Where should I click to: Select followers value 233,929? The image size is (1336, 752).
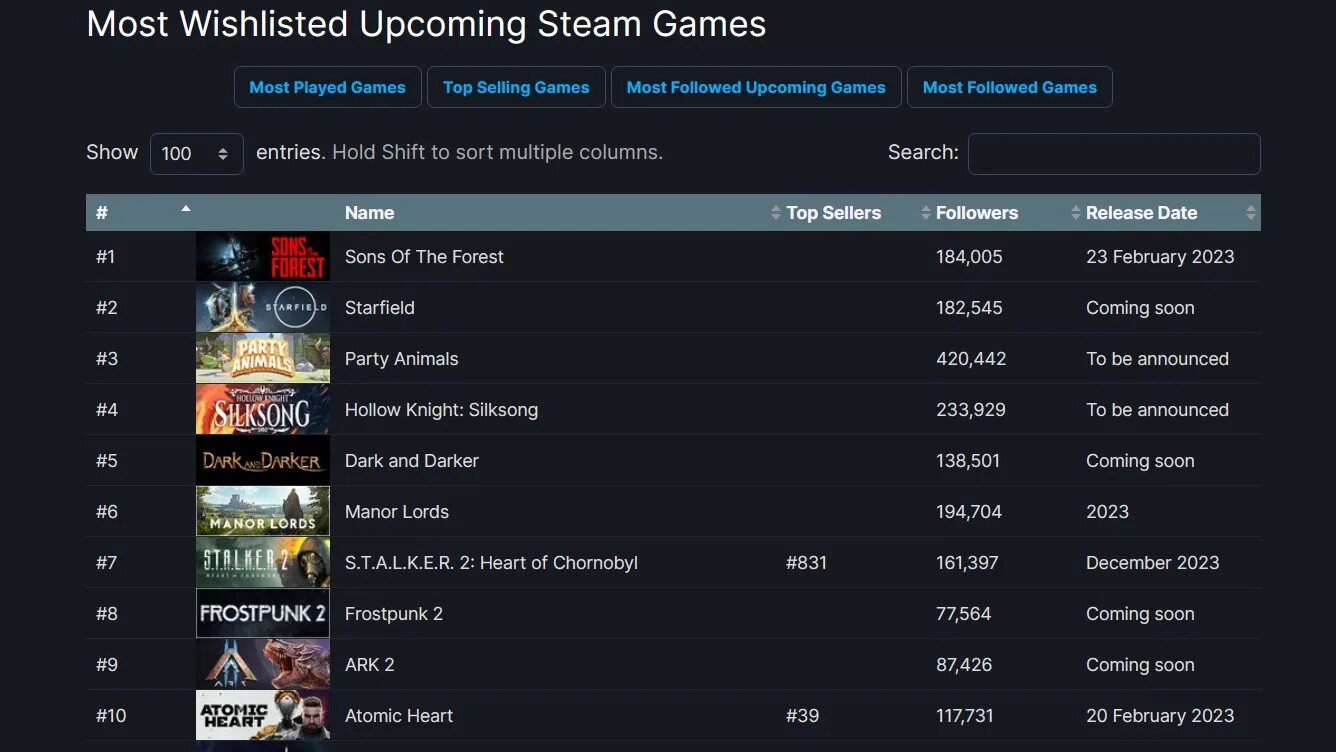(x=971, y=410)
